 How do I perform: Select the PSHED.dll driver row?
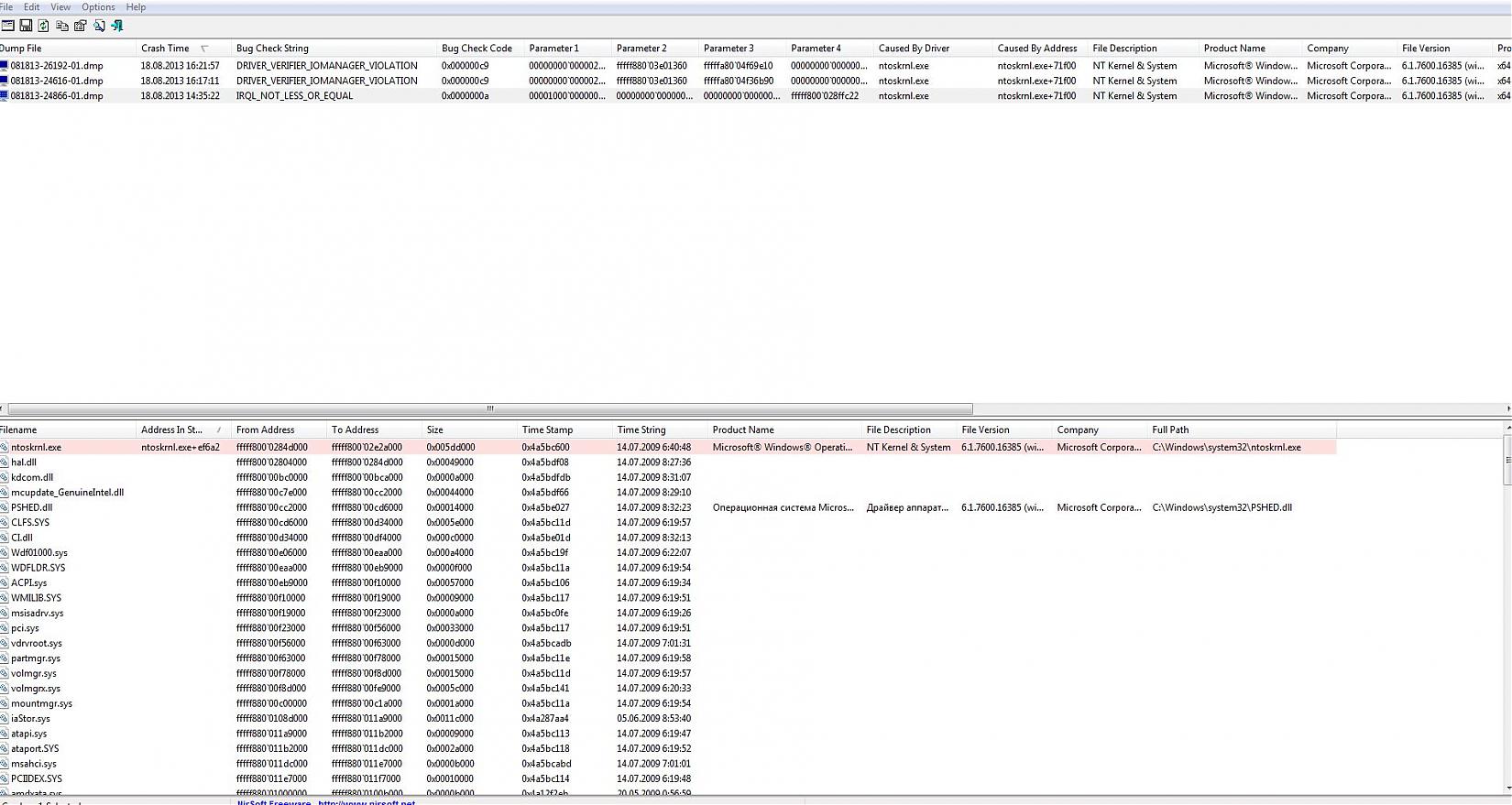click(668, 507)
